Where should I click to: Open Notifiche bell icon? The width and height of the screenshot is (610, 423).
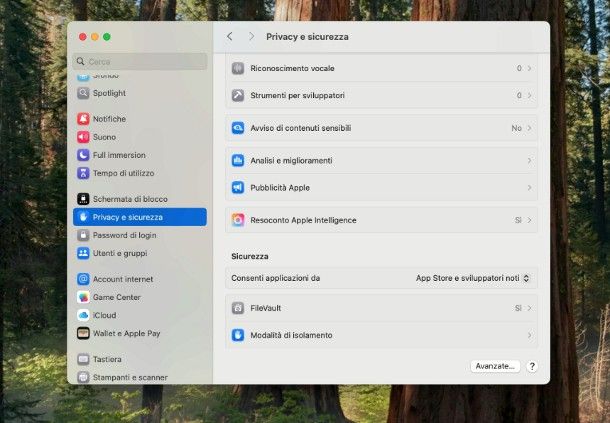point(83,119)
